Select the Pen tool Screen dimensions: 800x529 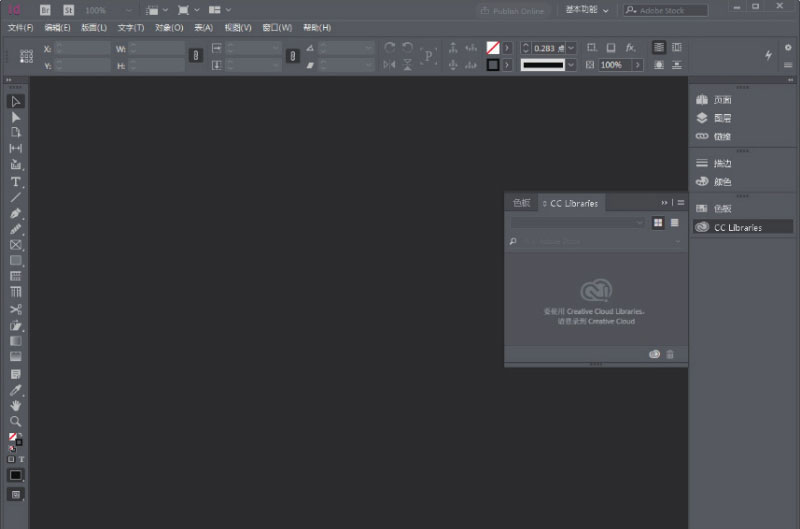[16, 213]
